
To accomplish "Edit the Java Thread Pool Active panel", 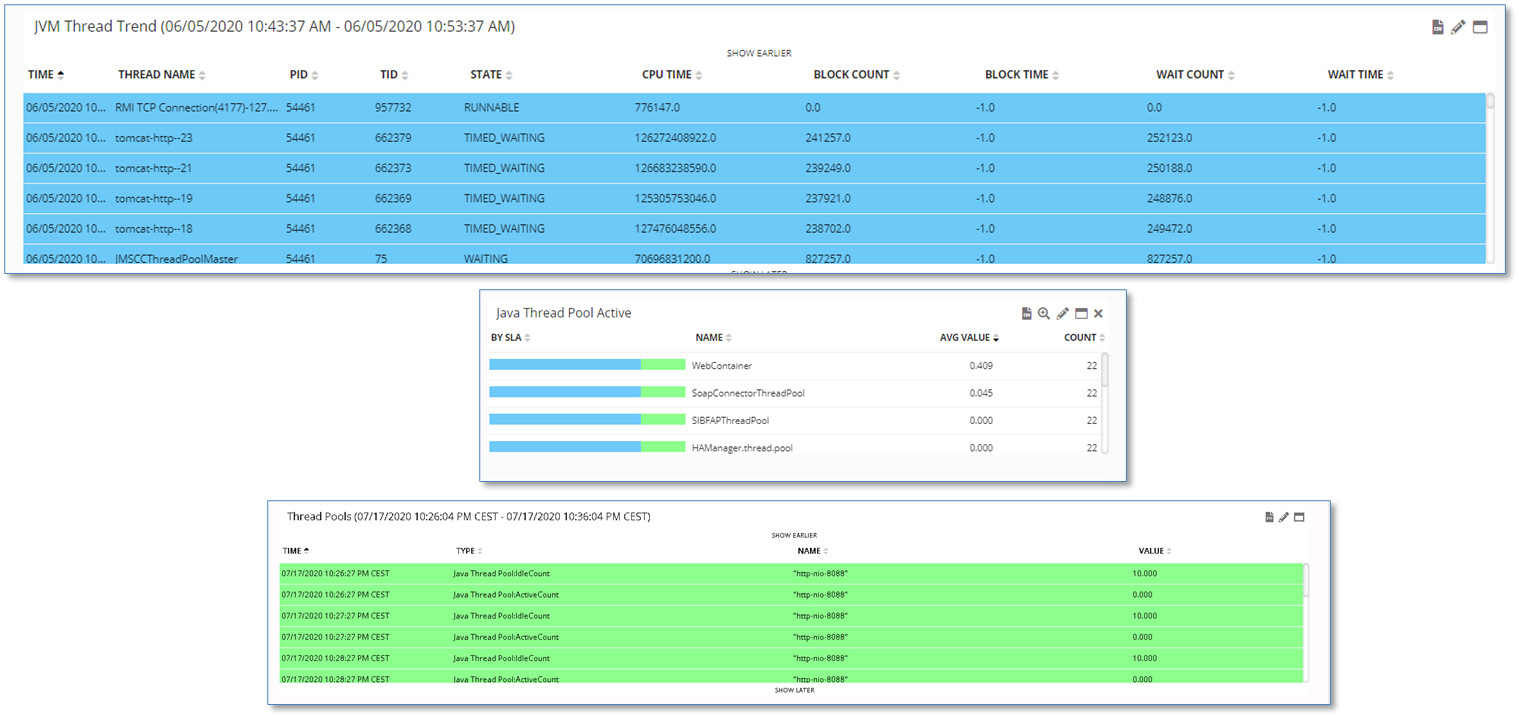I will coord(1063,314).
